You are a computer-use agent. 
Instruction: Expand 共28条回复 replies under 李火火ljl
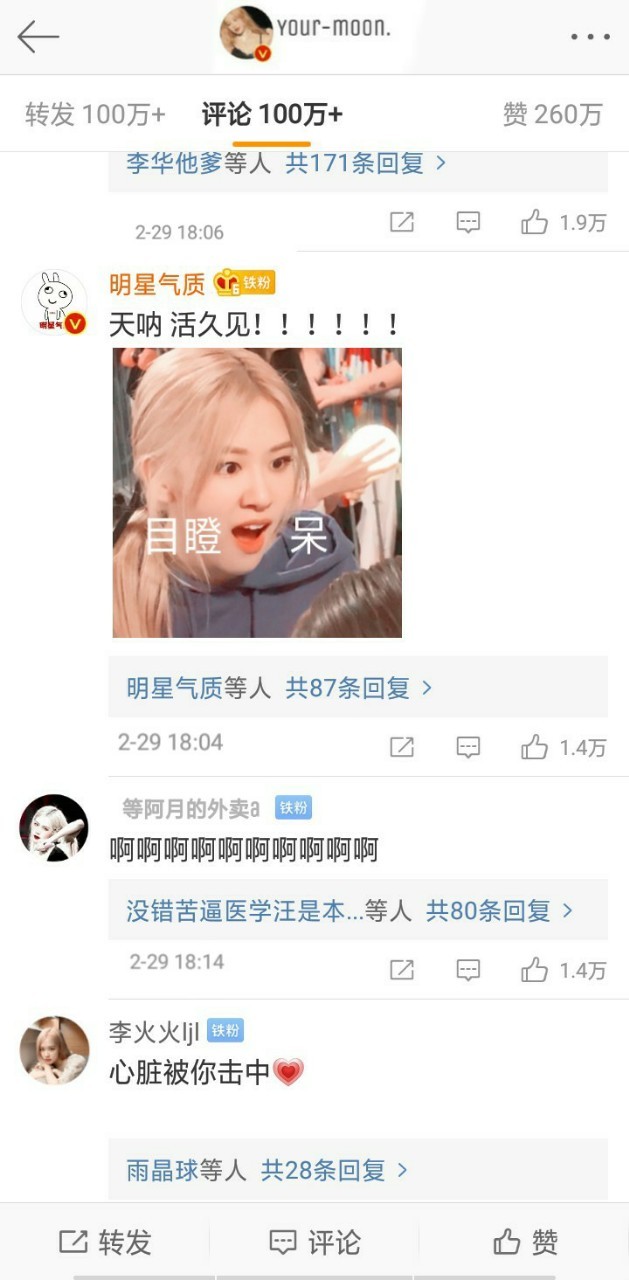tap(334, 1170)
